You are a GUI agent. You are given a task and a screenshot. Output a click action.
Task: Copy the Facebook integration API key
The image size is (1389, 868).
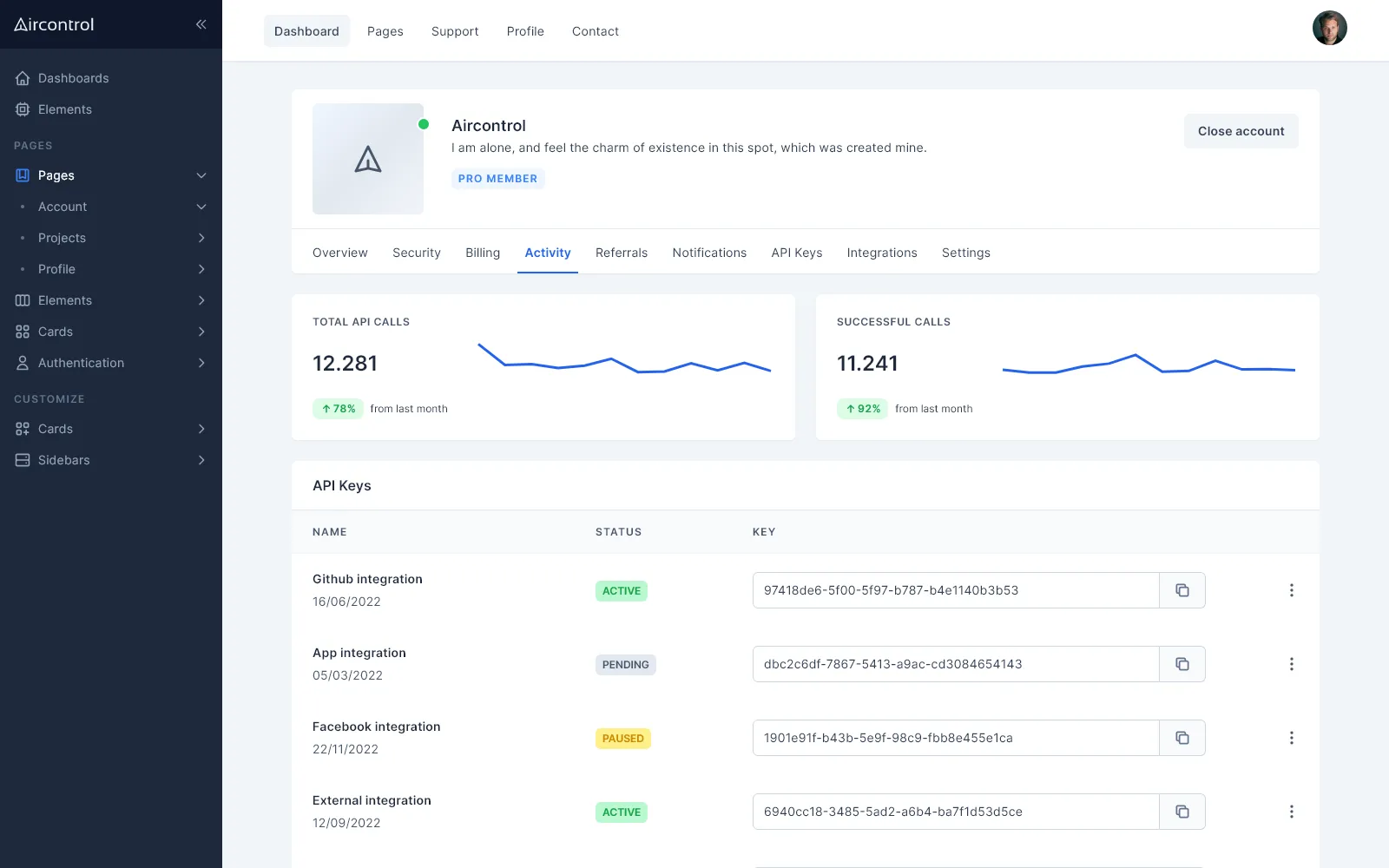tap(1182, 738)
